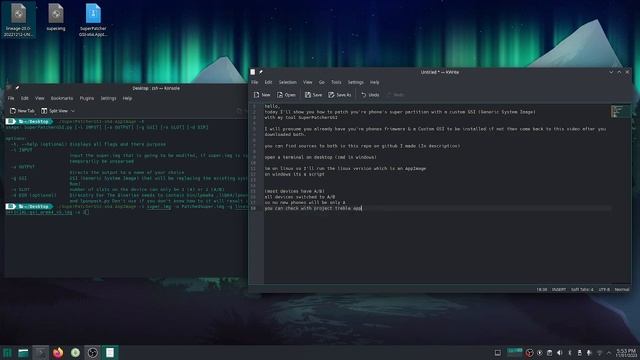Select the SuperPatcherGSI AppImage desktop icon

93,20
